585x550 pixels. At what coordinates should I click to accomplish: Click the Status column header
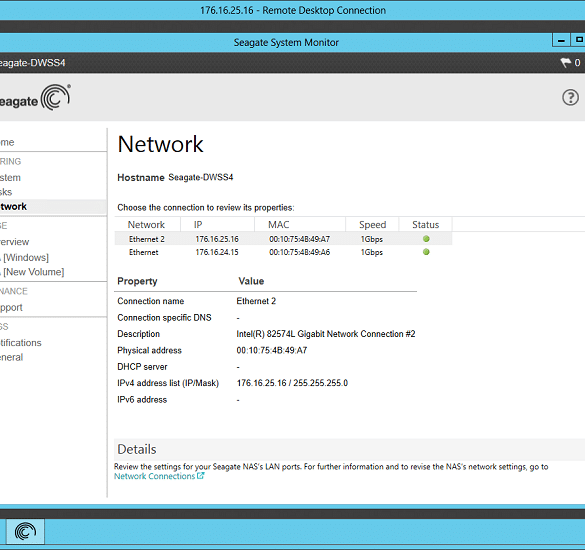pyautogui.click(x=425, y=225)
